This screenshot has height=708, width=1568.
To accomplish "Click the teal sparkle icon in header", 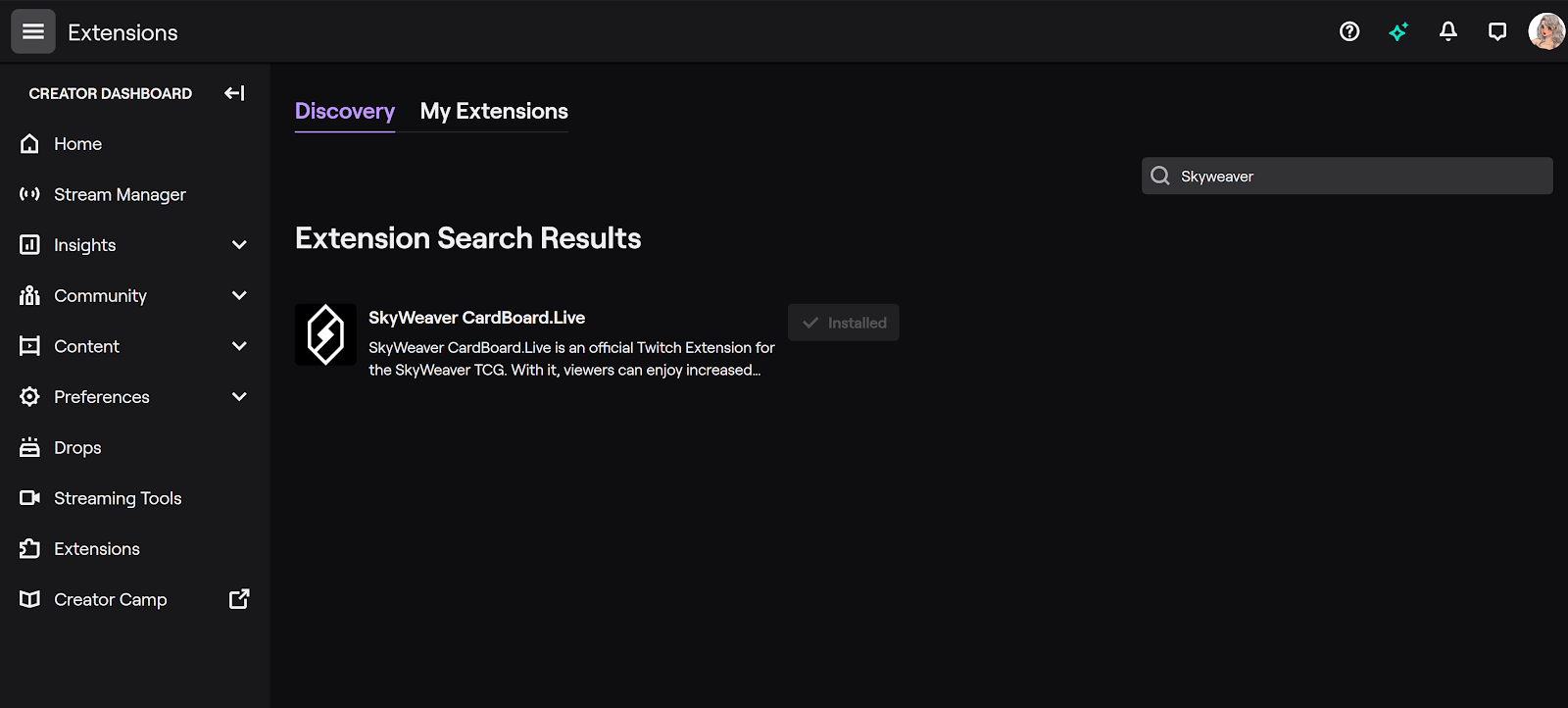I will tap(1398, 32).
